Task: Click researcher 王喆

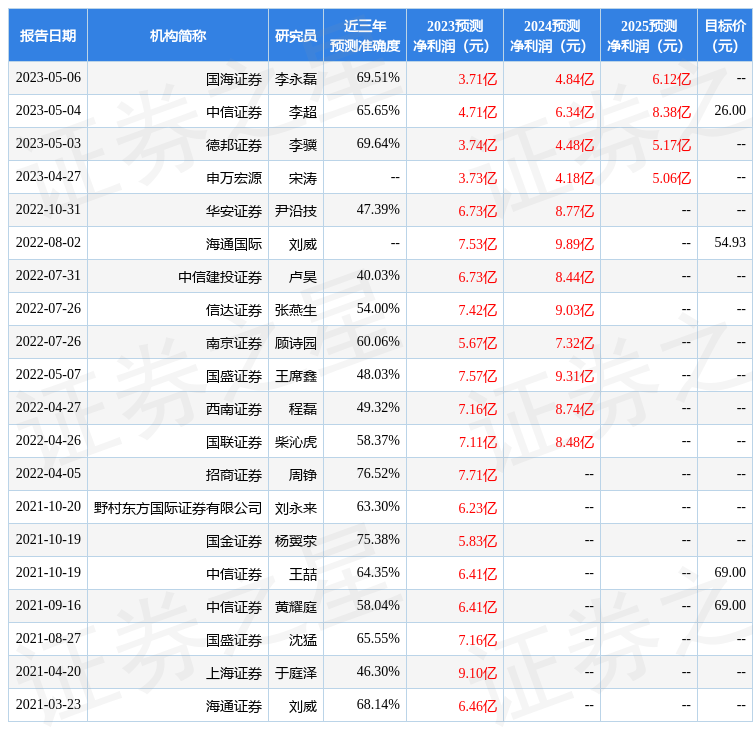Action: [303, 574]
